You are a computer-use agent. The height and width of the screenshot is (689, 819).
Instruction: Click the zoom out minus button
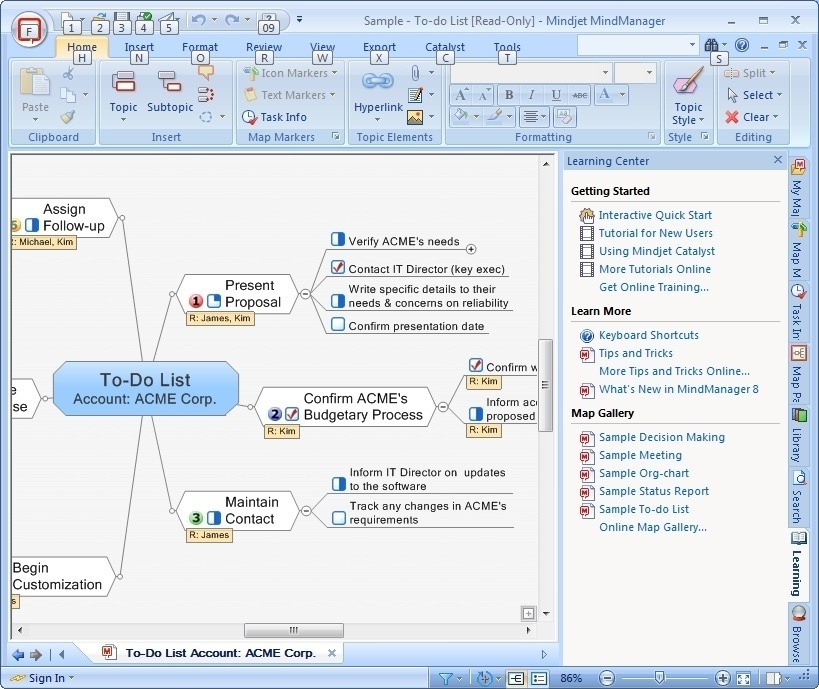(x=606, y=678)
